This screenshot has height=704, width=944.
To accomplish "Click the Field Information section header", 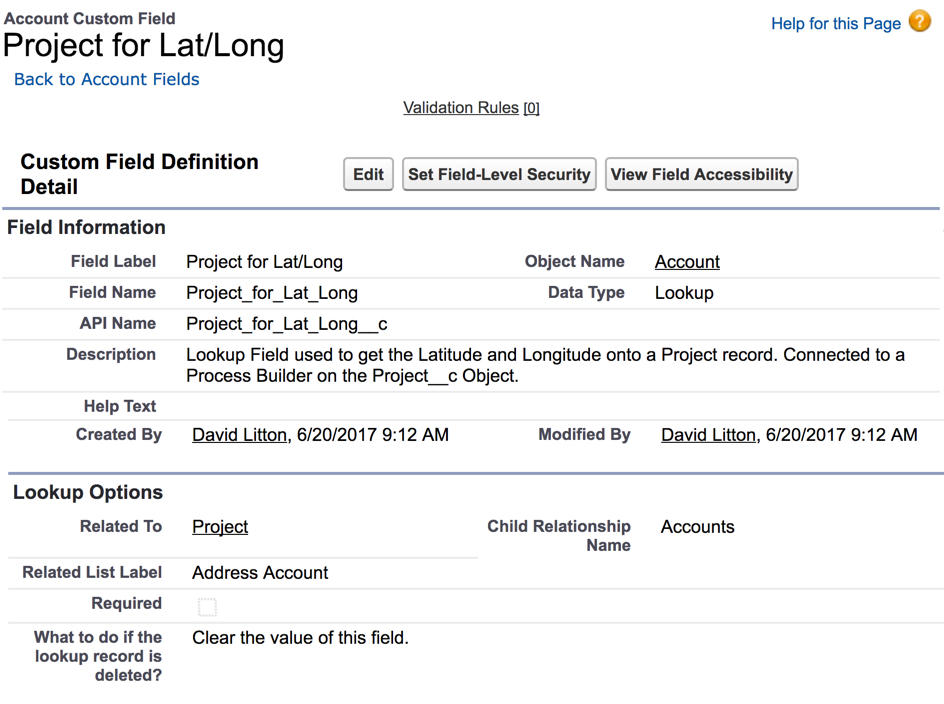I will pos(86,228).
